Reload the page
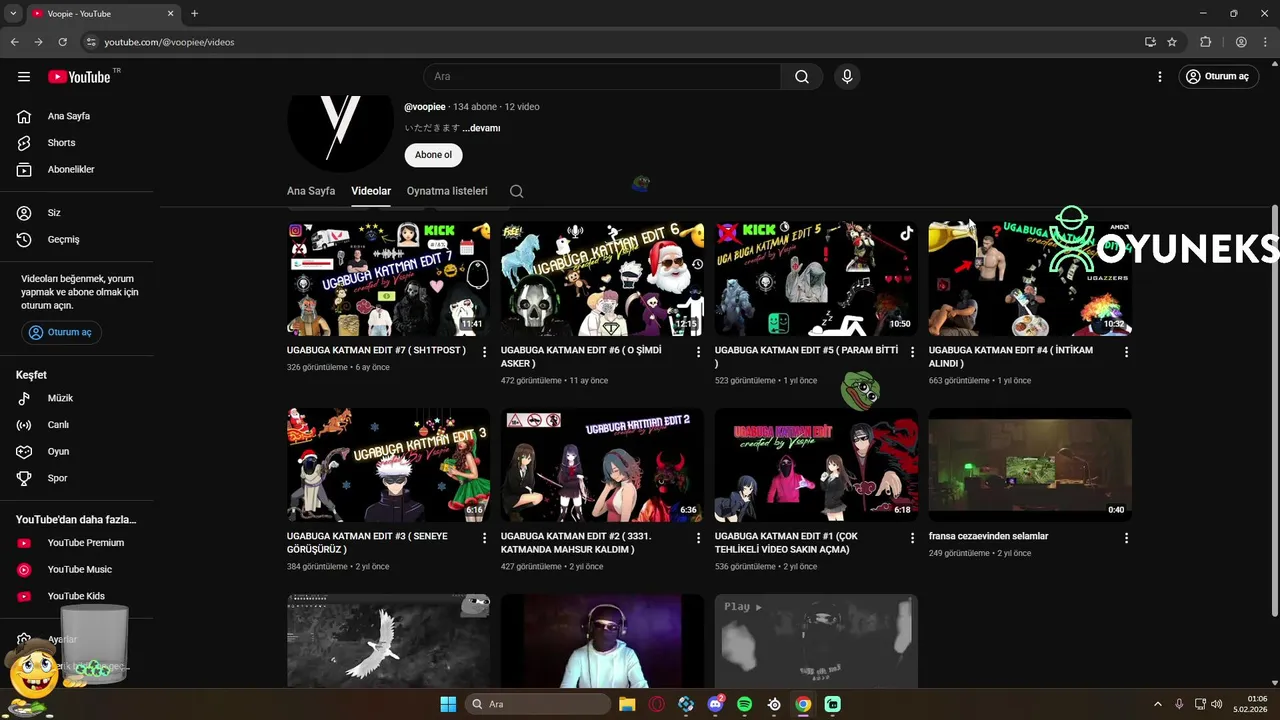This screenshot has width=1280, height=720. (62, 42)
